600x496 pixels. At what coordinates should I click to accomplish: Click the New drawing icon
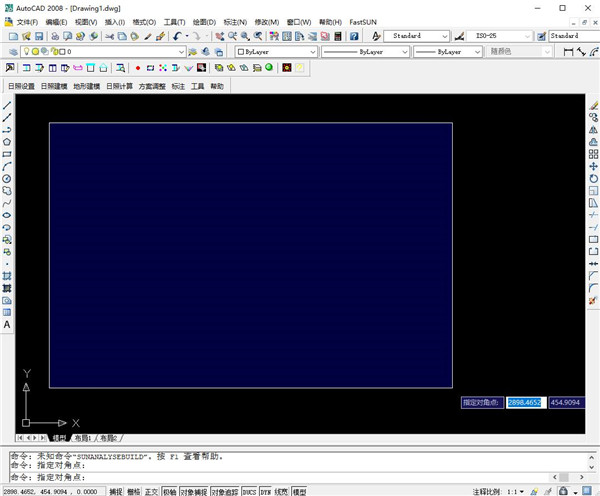pos(13,36)
